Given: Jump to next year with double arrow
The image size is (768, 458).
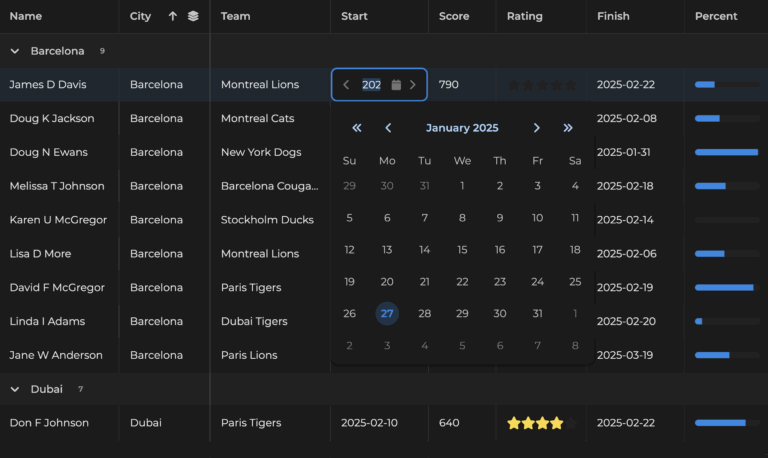Looking at the screenshot, I should click(x=568, y=128).
